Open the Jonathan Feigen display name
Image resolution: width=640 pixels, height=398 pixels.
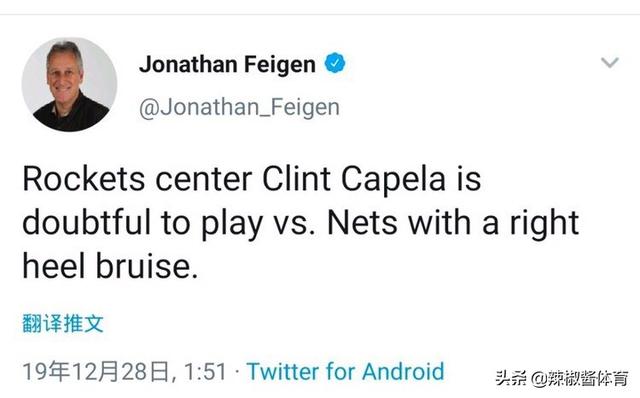coord(227,65)
